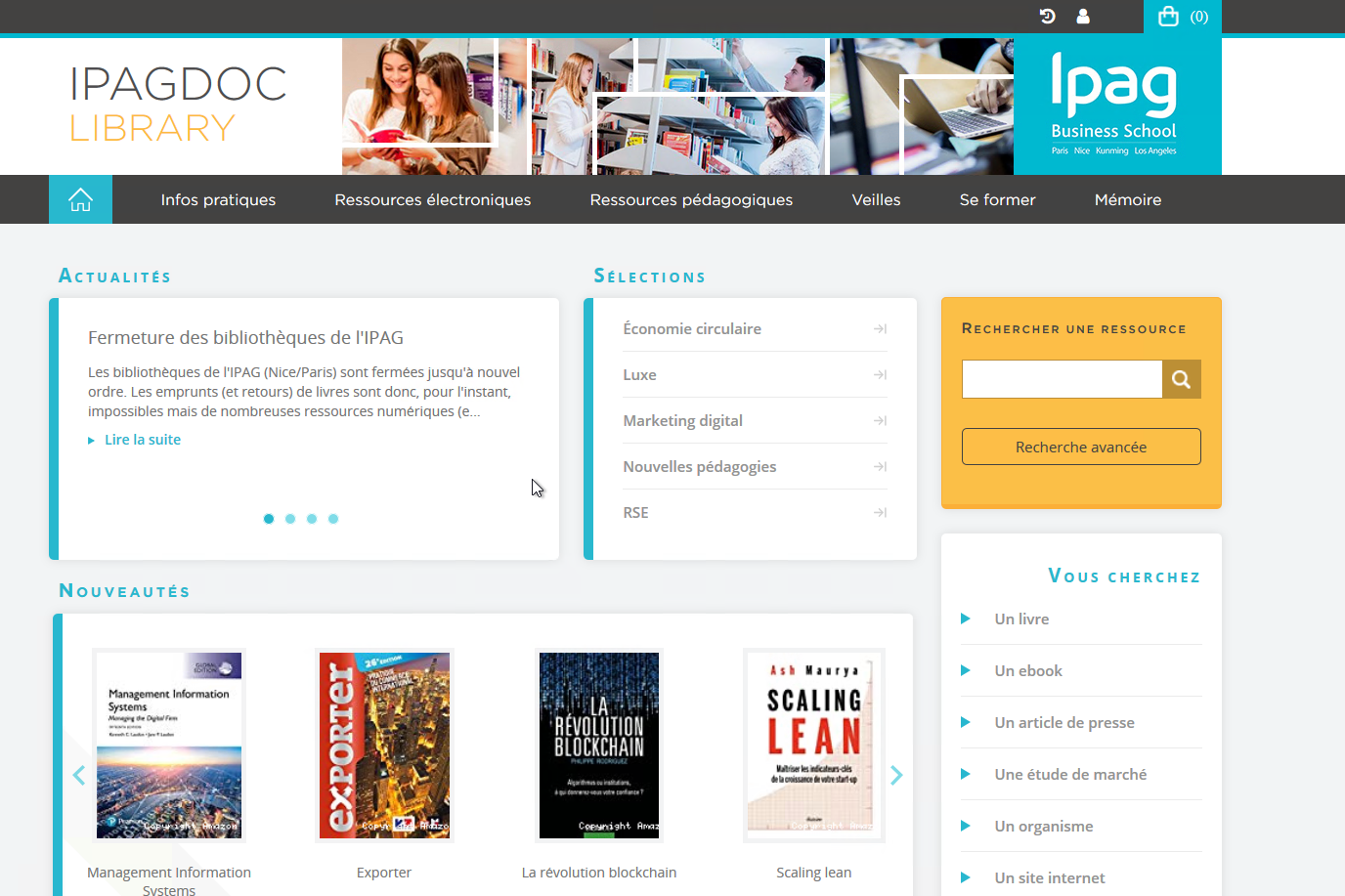Open the Infos pratiques menu

(x=218, y=199)
